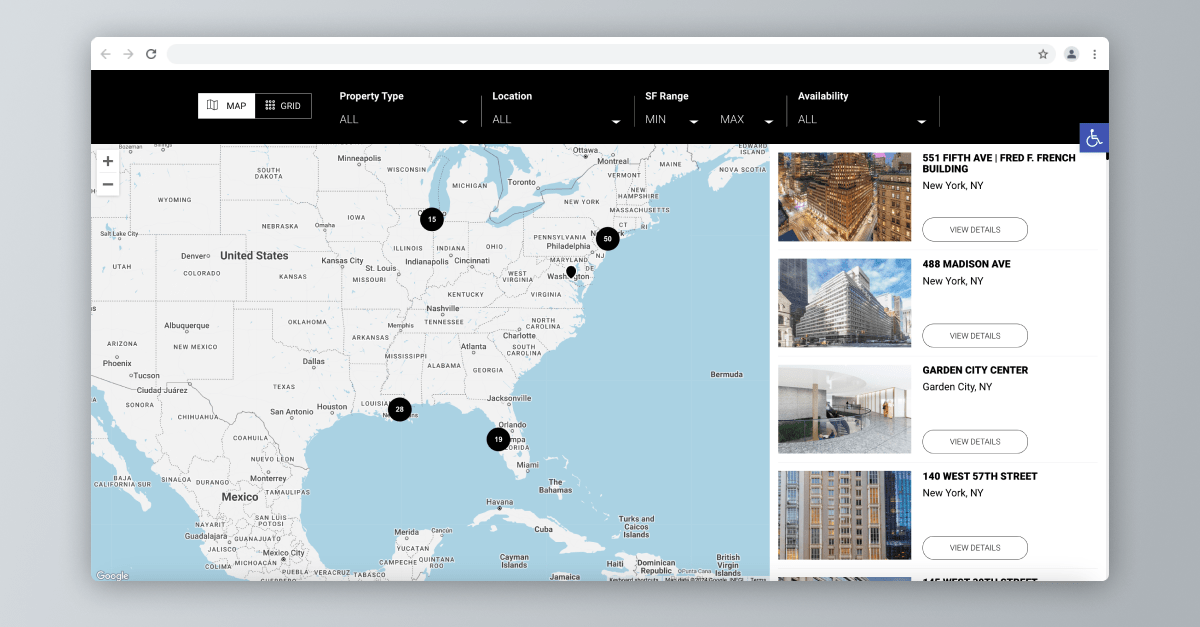Click the Google logo on the map
The height and width of the screenshot is (627, 1200).
(x=111, y=575)
